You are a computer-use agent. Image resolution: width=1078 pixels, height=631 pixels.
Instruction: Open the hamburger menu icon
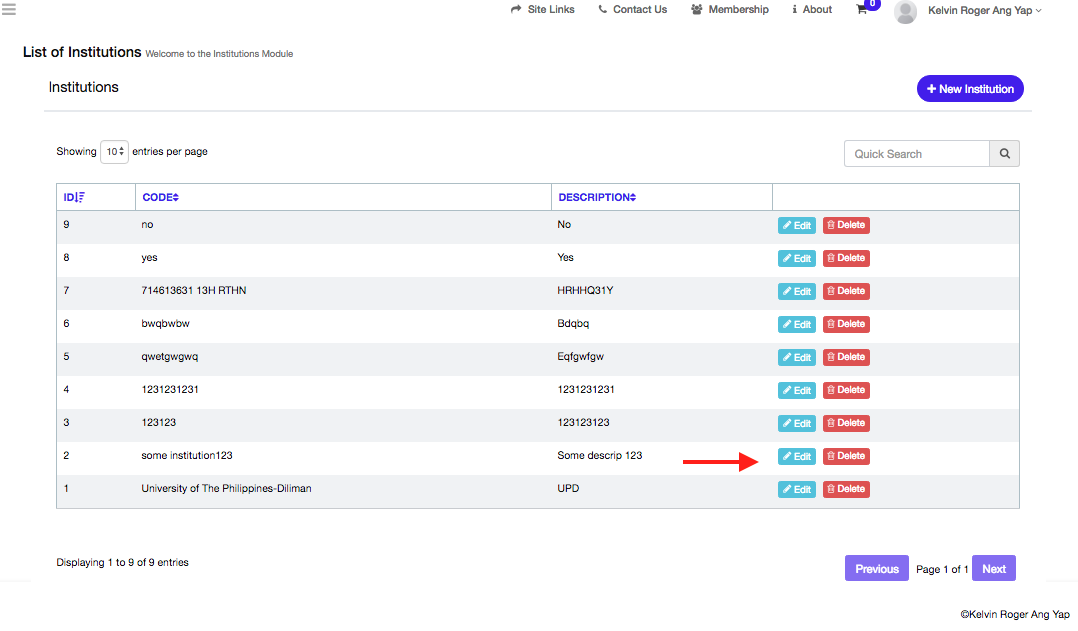[x=9, y=10]
